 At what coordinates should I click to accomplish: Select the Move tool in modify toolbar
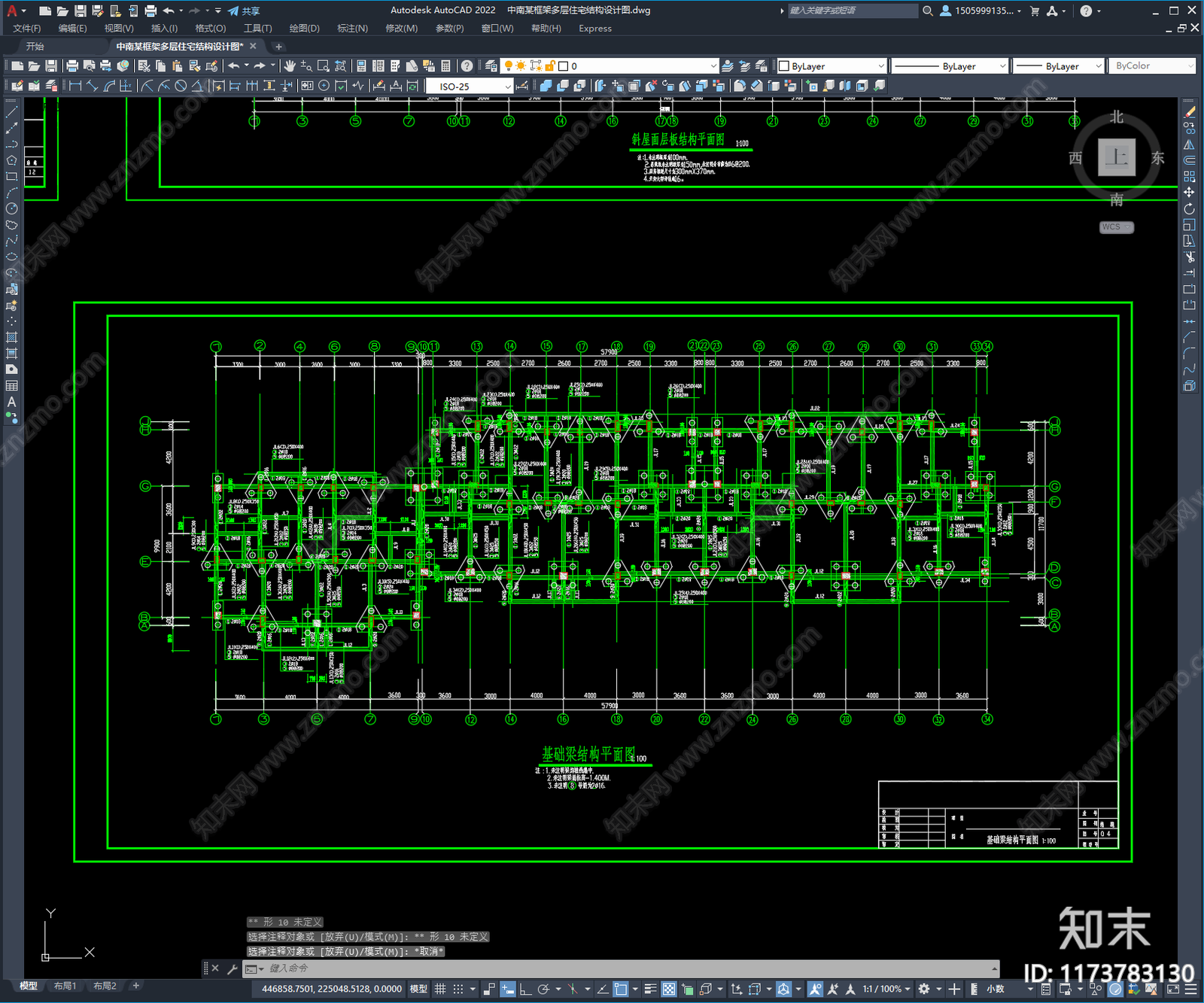(x=1190, y=193)
